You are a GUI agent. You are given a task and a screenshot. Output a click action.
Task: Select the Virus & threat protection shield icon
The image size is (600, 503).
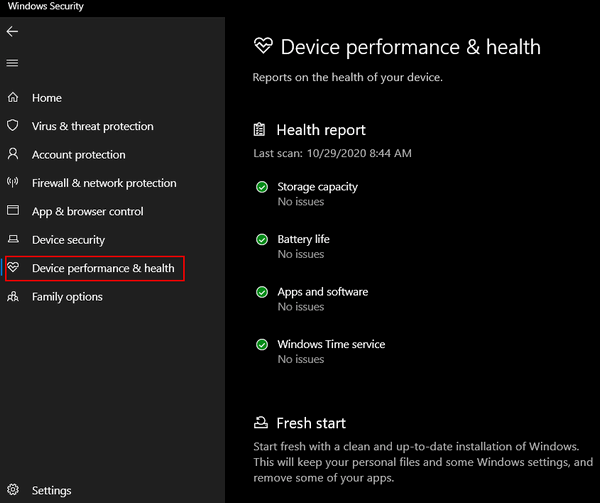point(13,125)
